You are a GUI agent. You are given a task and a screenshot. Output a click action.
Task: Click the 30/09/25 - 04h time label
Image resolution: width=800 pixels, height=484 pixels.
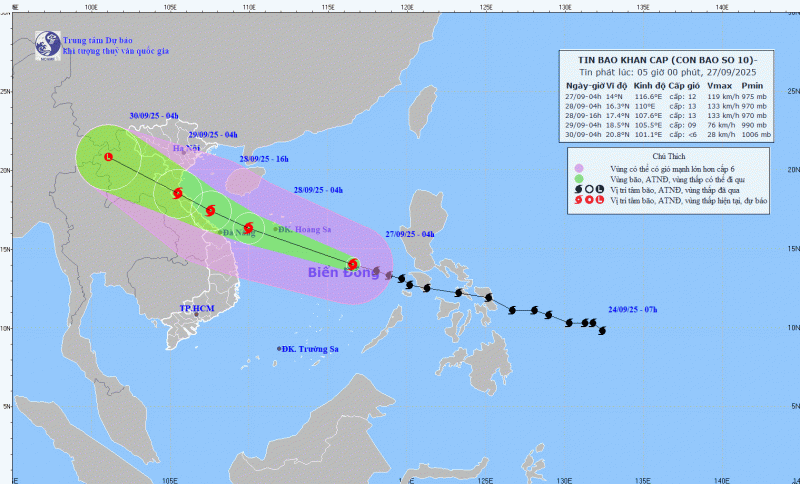[154, 117]
